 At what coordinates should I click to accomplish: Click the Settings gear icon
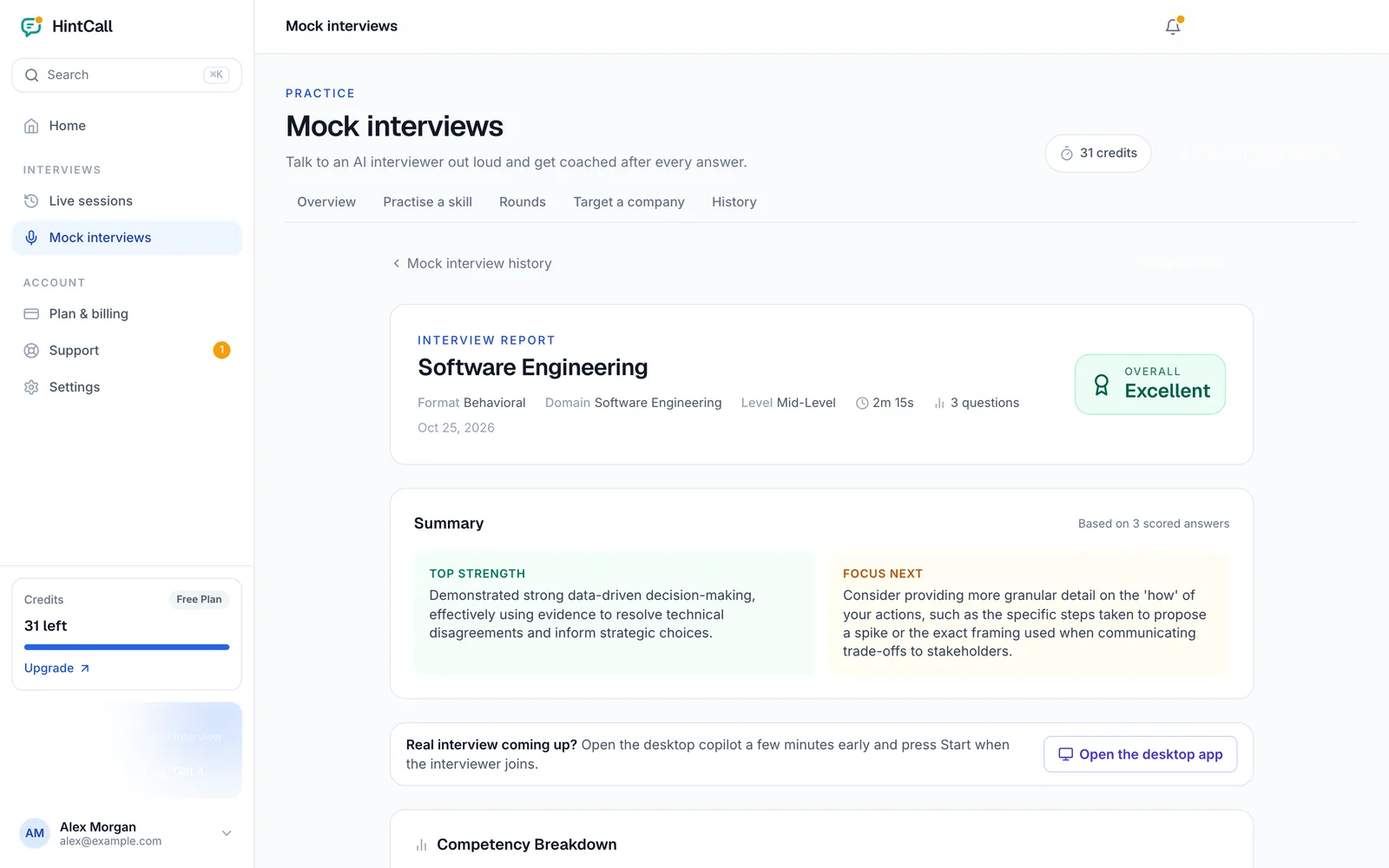coord(31,387)
